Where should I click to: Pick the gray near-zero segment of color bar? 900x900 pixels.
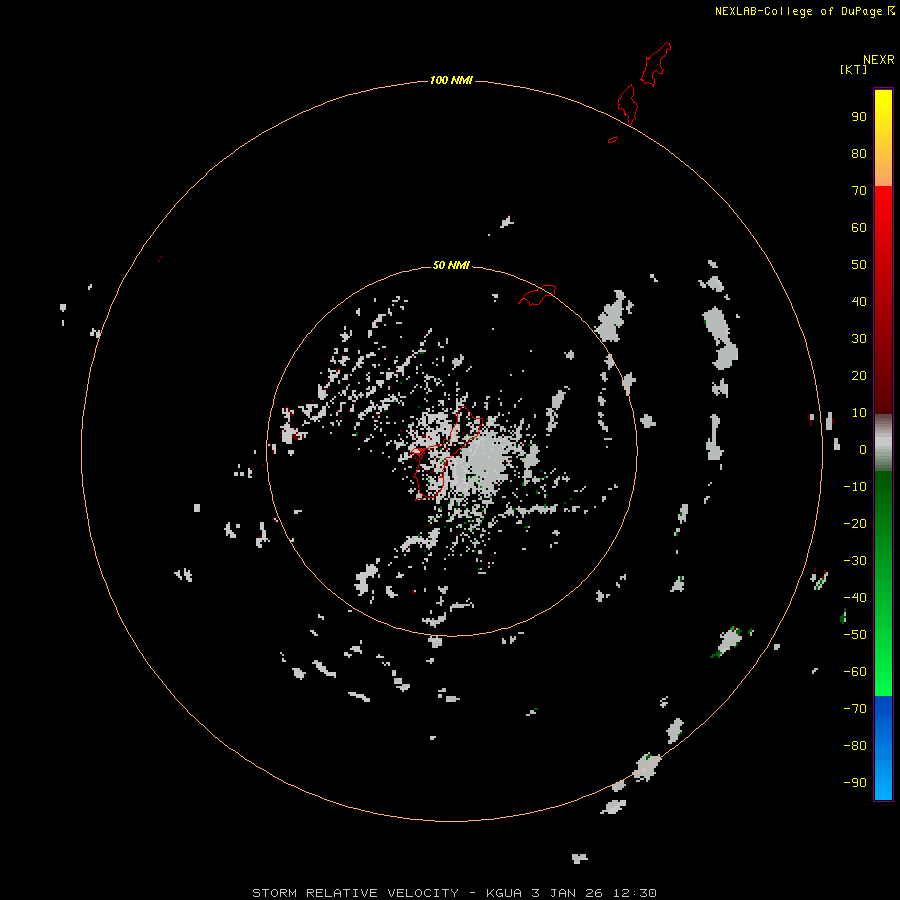point(883,443)
